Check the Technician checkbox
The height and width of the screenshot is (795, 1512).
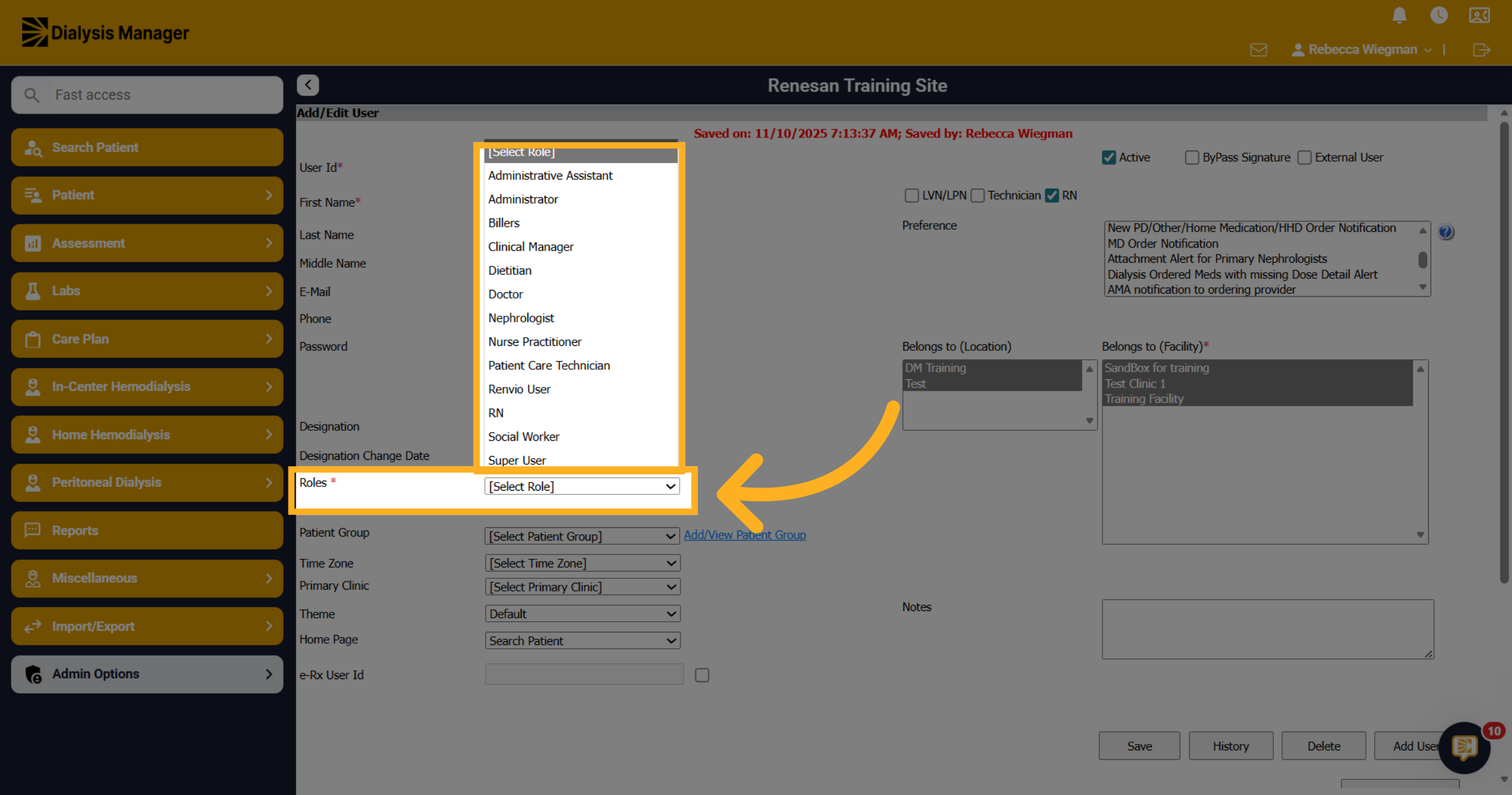point(977,195)
